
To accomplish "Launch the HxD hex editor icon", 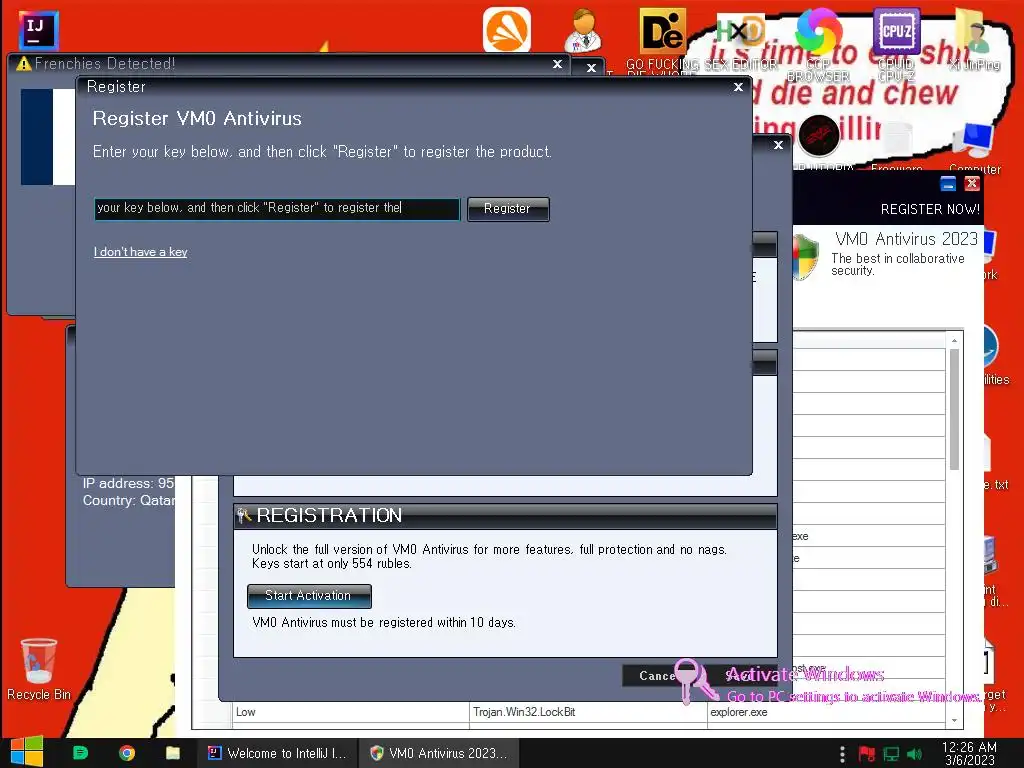I will click(741, 31).
